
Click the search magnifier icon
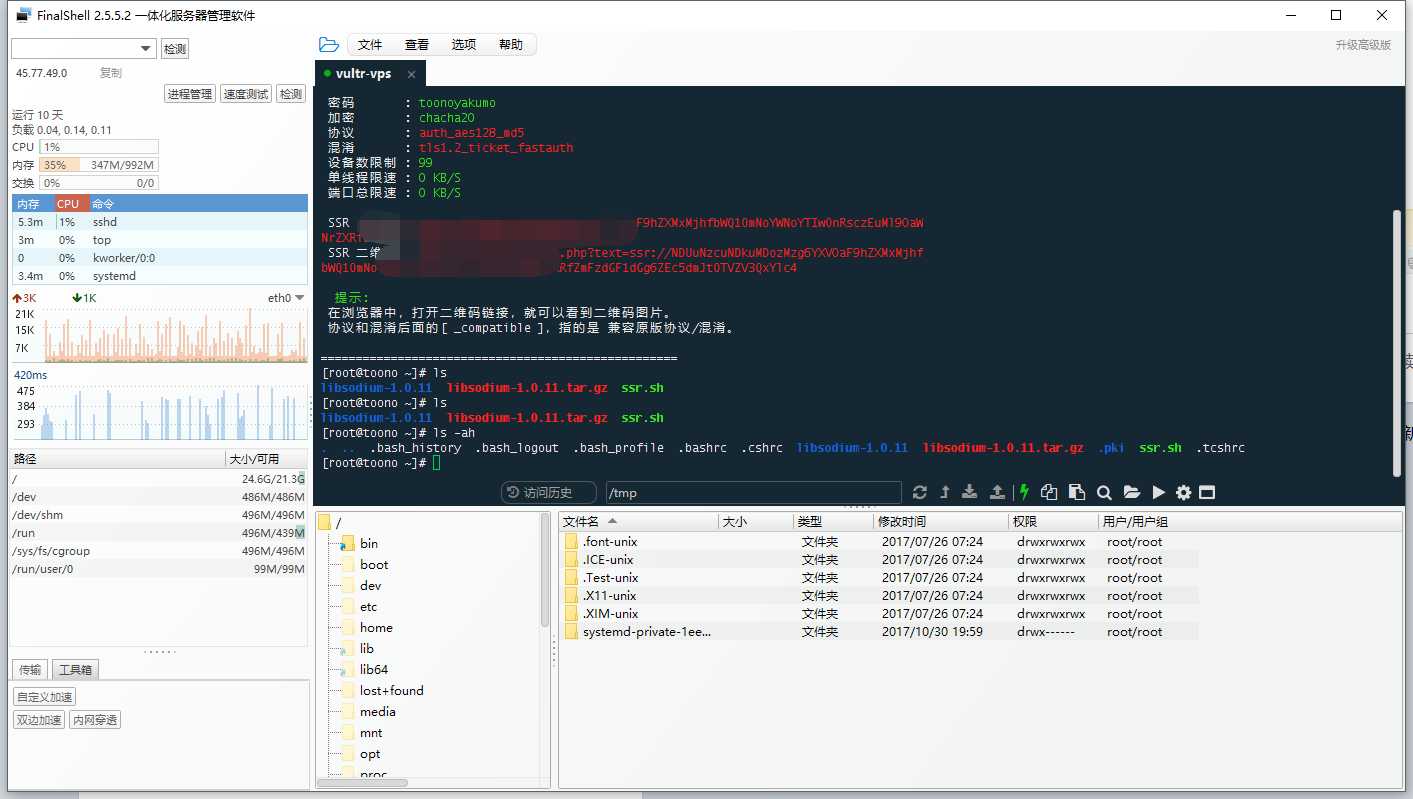coord(1104,492)
